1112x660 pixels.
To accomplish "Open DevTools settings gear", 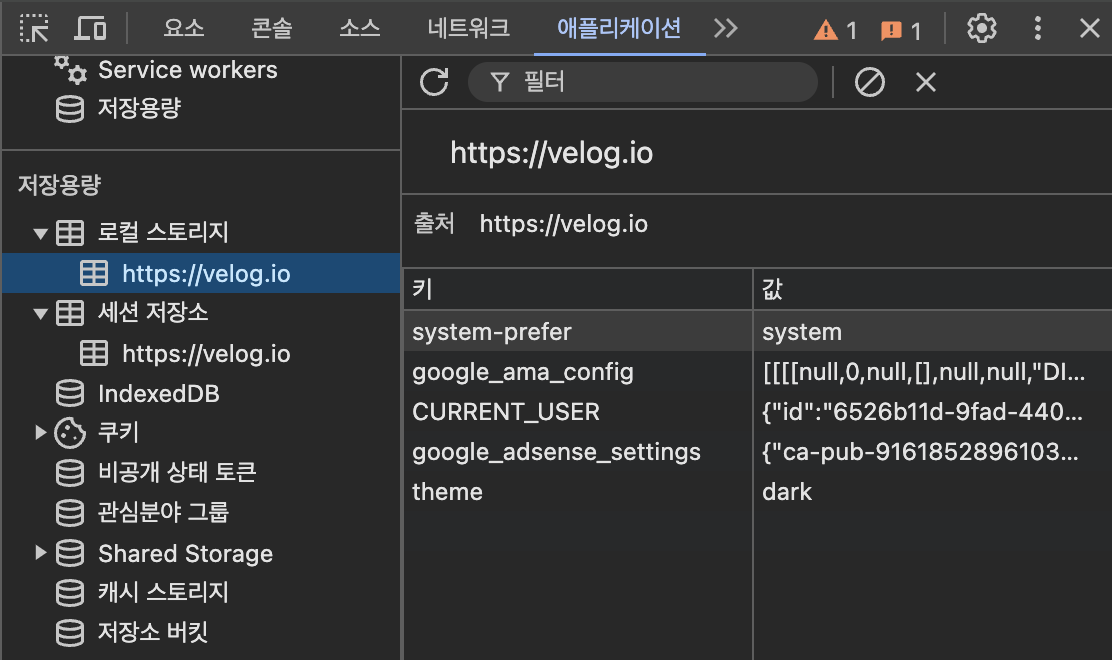I will 982,28.
